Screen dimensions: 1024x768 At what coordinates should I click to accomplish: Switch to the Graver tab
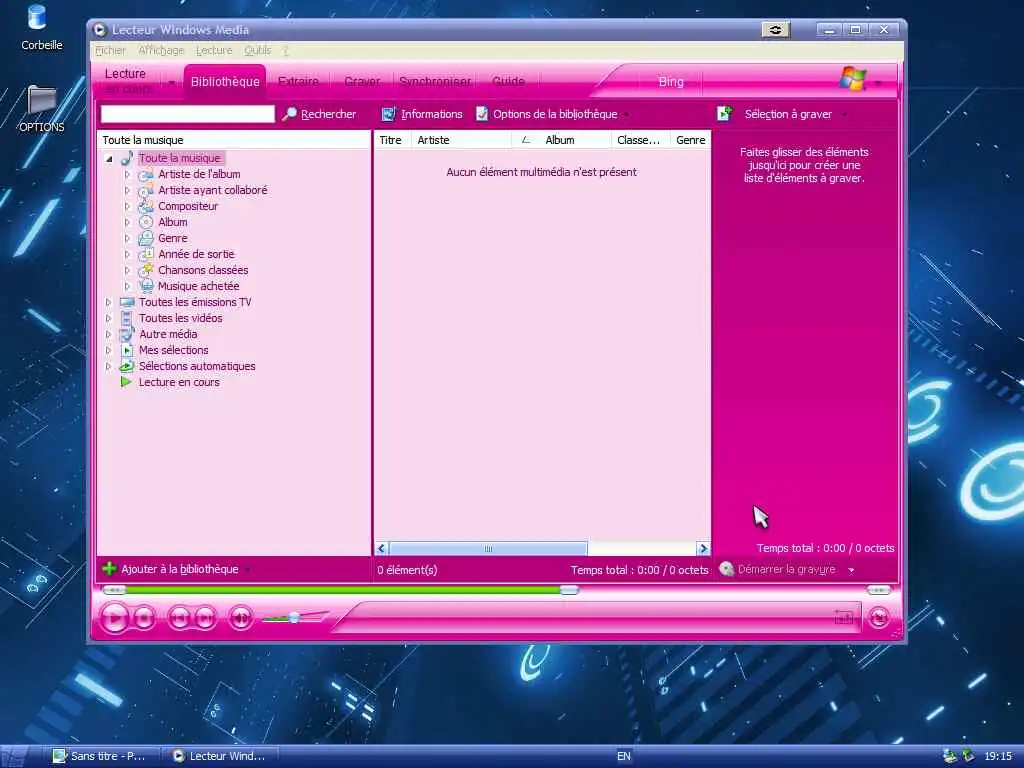pyautogui.click(x=362, y=82)
